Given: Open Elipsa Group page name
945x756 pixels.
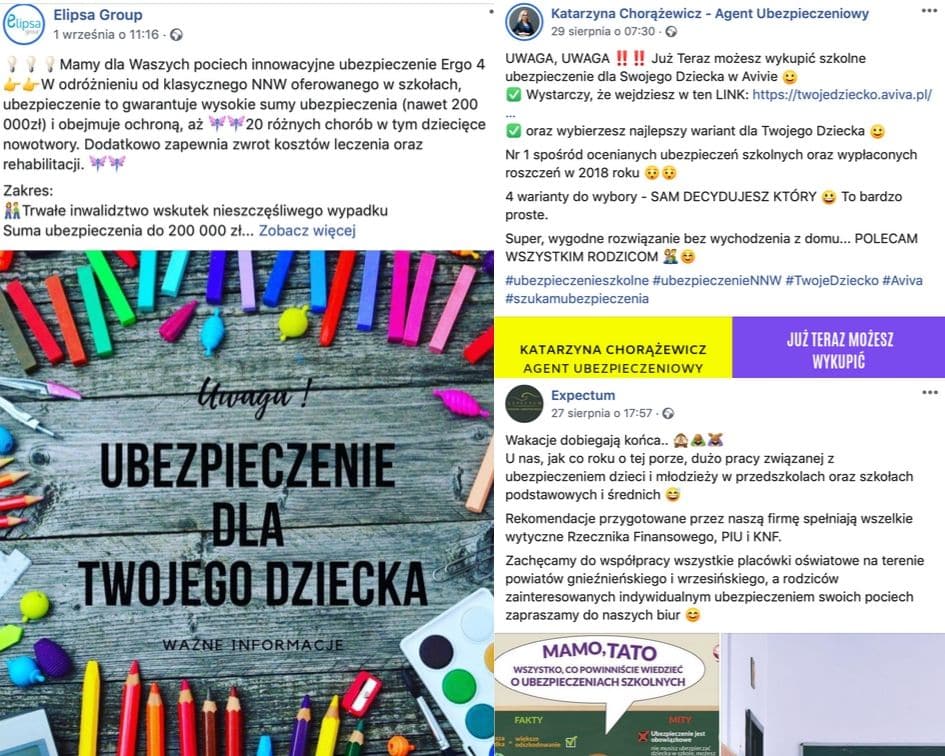Looking at the screenshot, I should [98, 15].
